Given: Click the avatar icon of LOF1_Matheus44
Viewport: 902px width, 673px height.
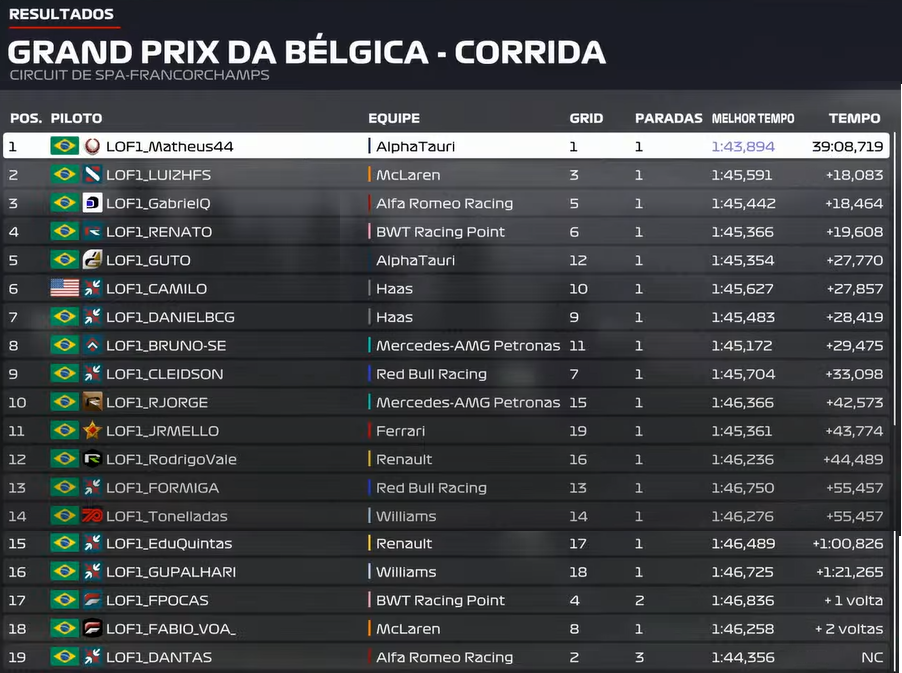Looking at the screenshot, I should 92,146.
